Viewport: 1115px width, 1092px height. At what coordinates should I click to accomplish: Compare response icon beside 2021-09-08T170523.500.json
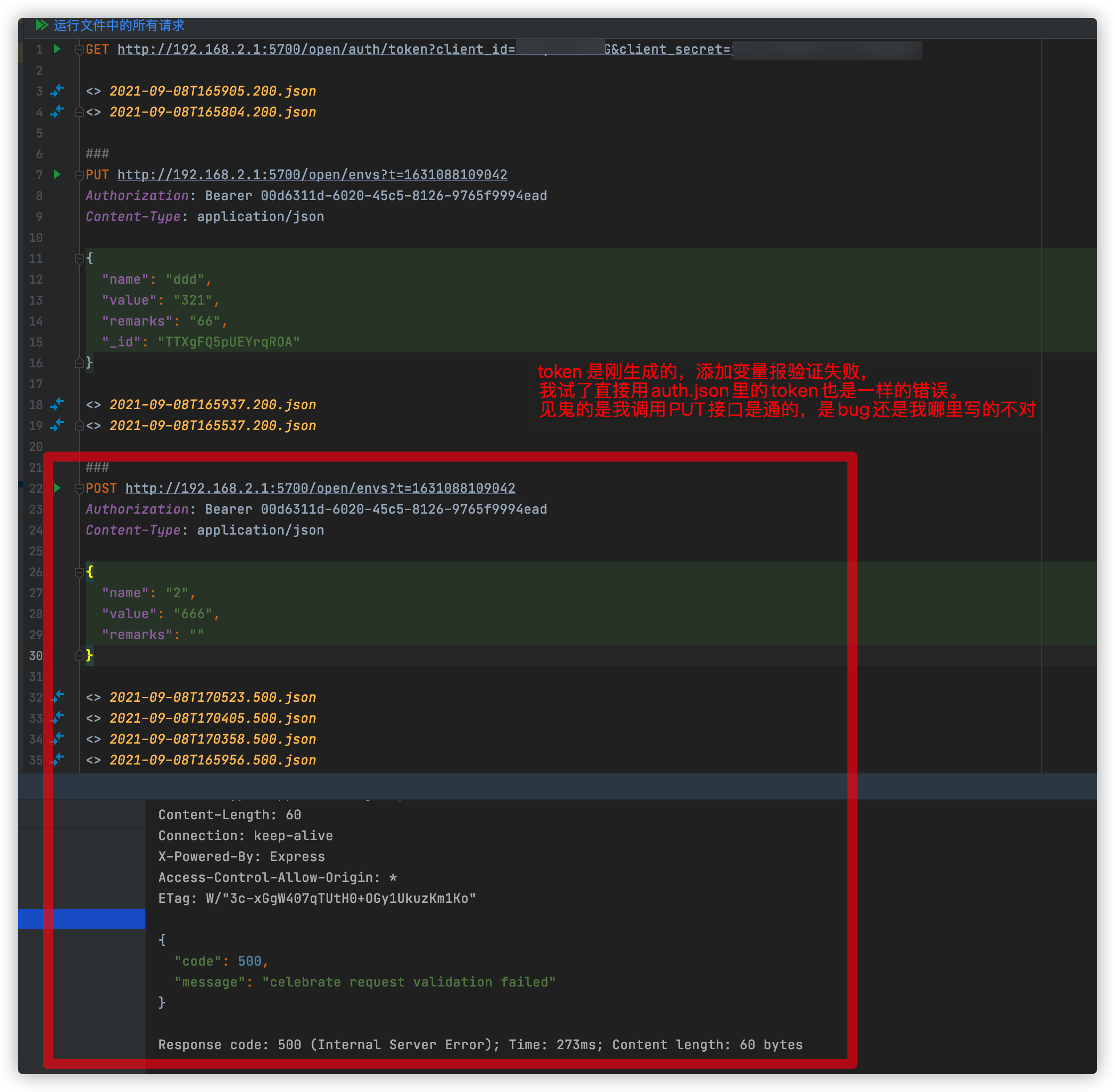57,697
